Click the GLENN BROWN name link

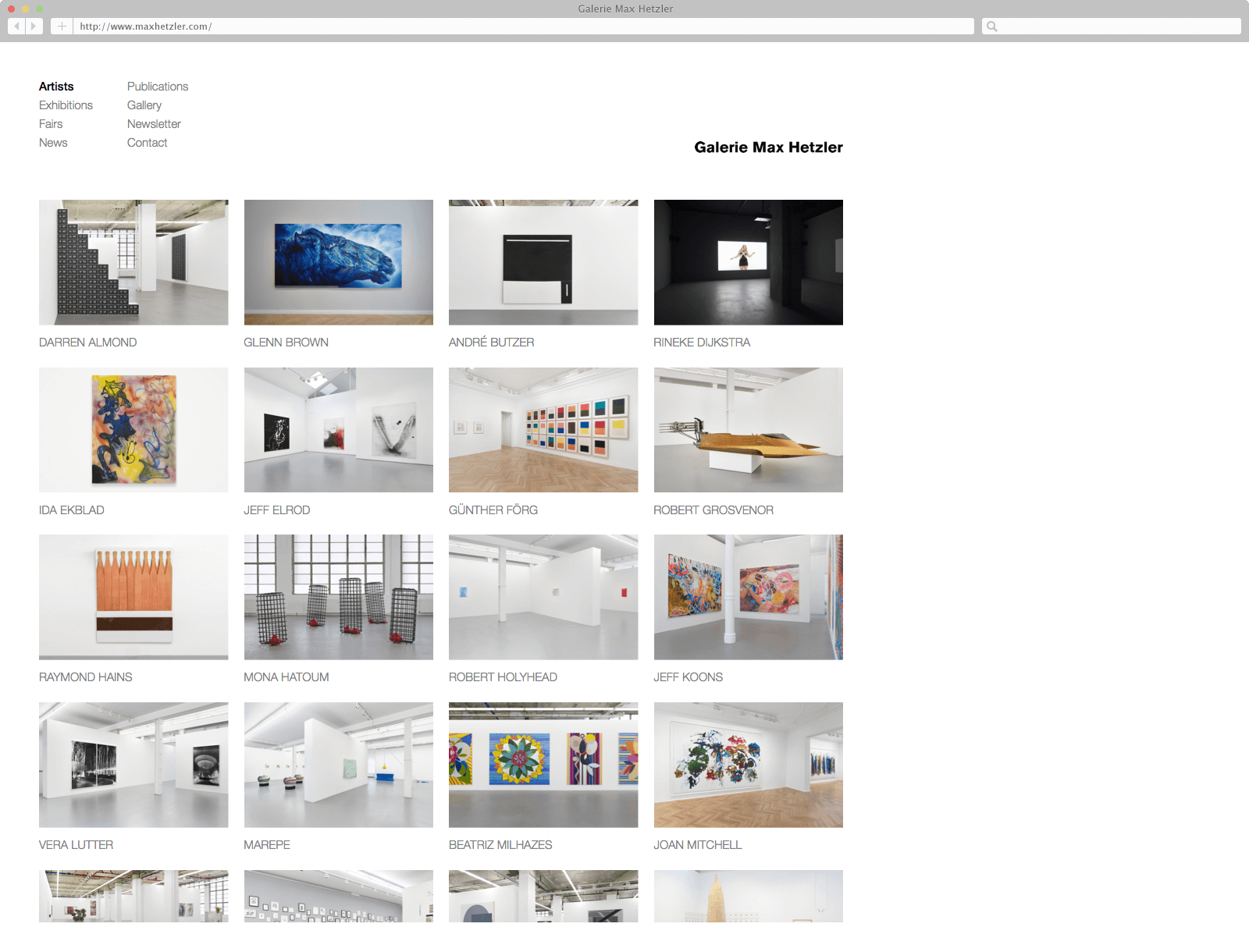tap(286, 343)
